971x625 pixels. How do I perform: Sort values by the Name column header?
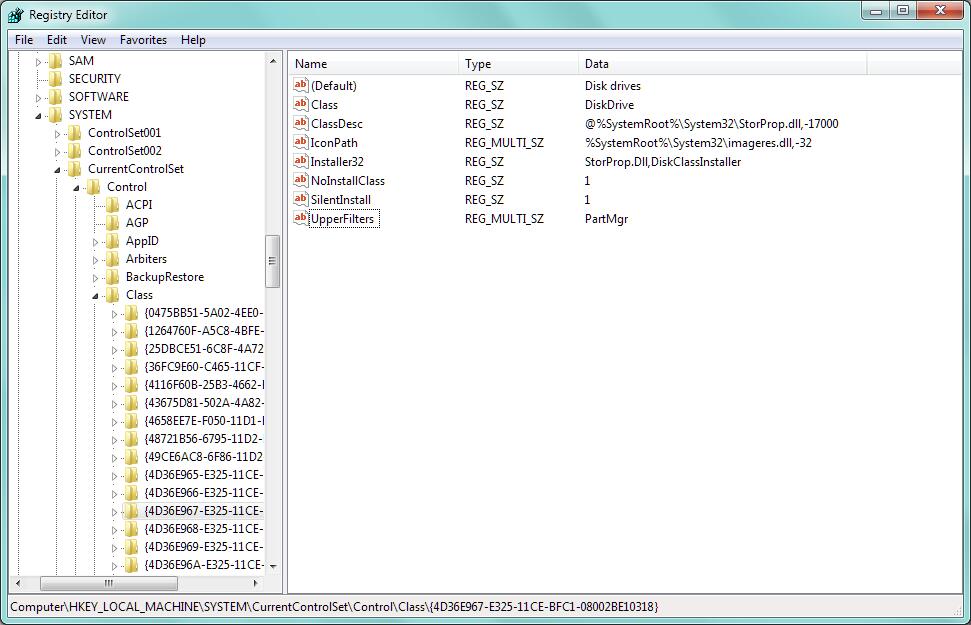[x=373, y=64]
